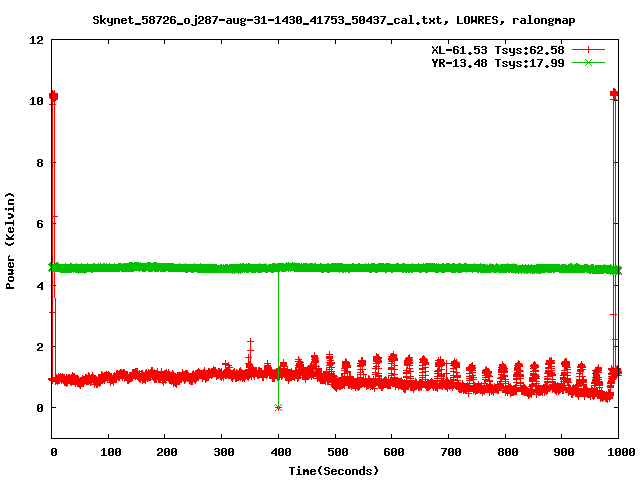The height and width of the screenshot is (480, 640).
Task: Click the green YR legend line sample
Action: point(588,63)
